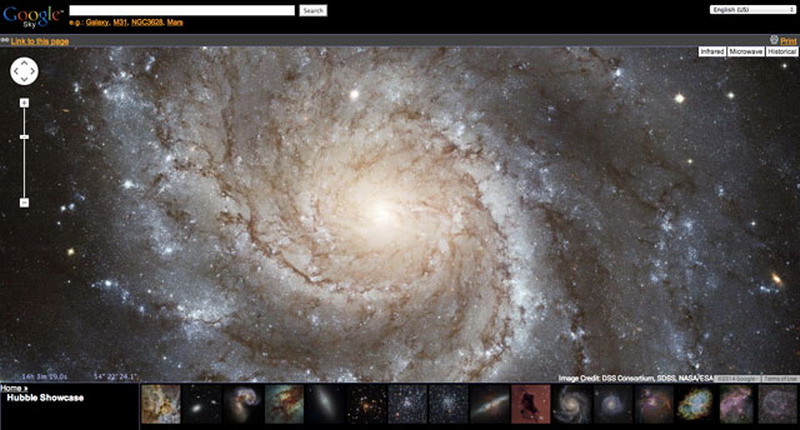Open the M31 example link
This screenshot has width=800, height=430.
point(119,22)
